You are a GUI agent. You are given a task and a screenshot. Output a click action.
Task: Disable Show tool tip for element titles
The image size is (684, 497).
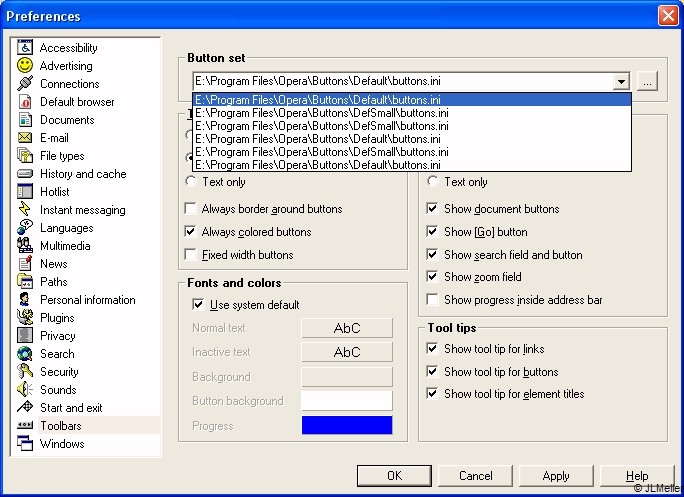pos(432,394)
